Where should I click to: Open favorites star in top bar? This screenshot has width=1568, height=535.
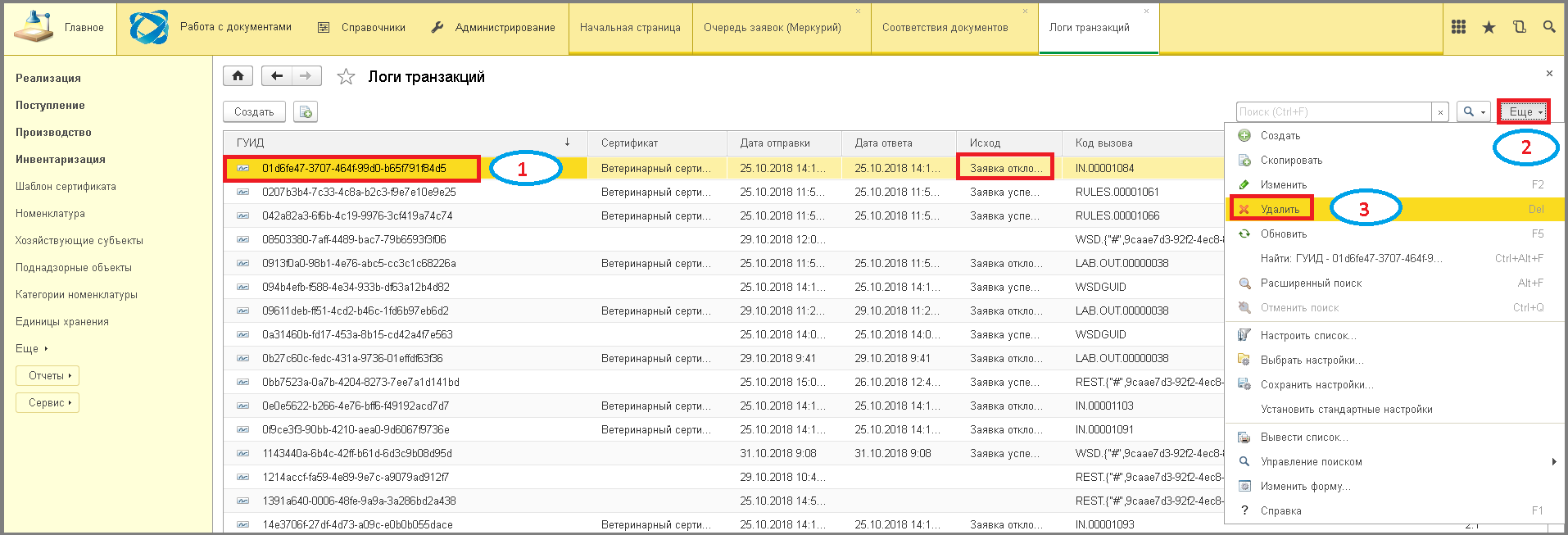[1489, 27]
